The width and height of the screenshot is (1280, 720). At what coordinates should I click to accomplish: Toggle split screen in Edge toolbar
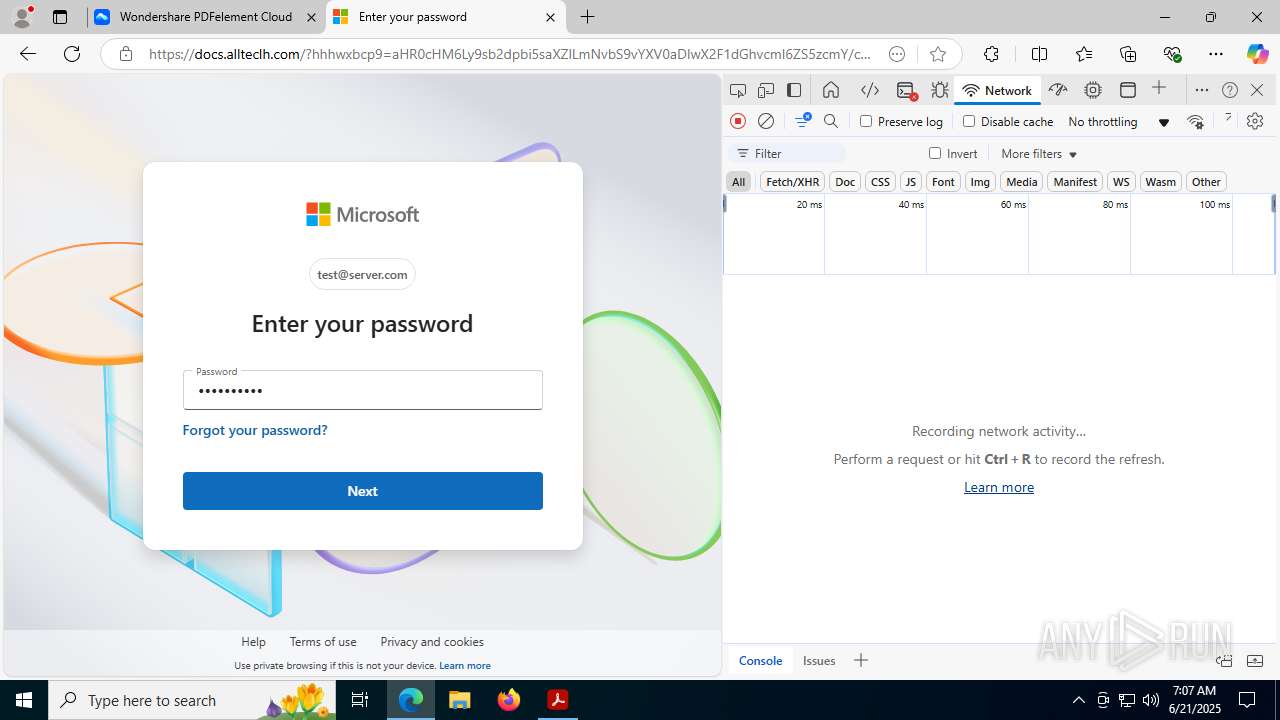(1039, 54)
